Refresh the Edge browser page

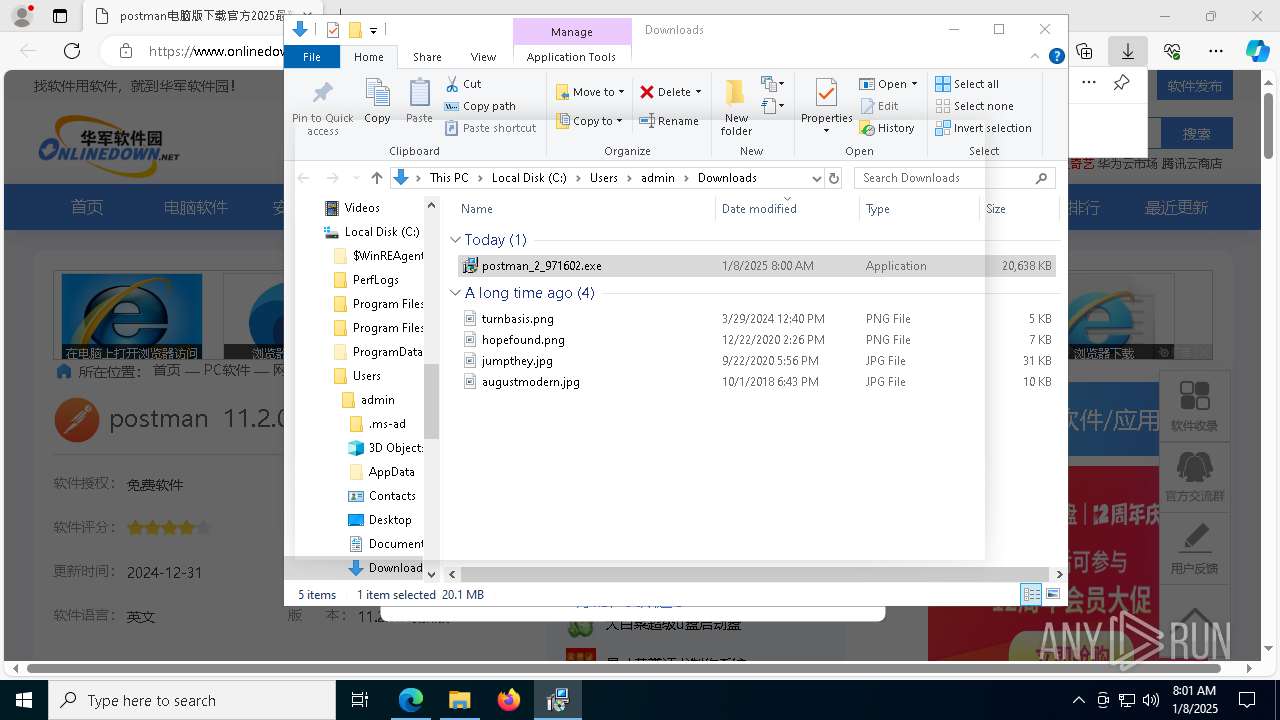pos(72,51)
